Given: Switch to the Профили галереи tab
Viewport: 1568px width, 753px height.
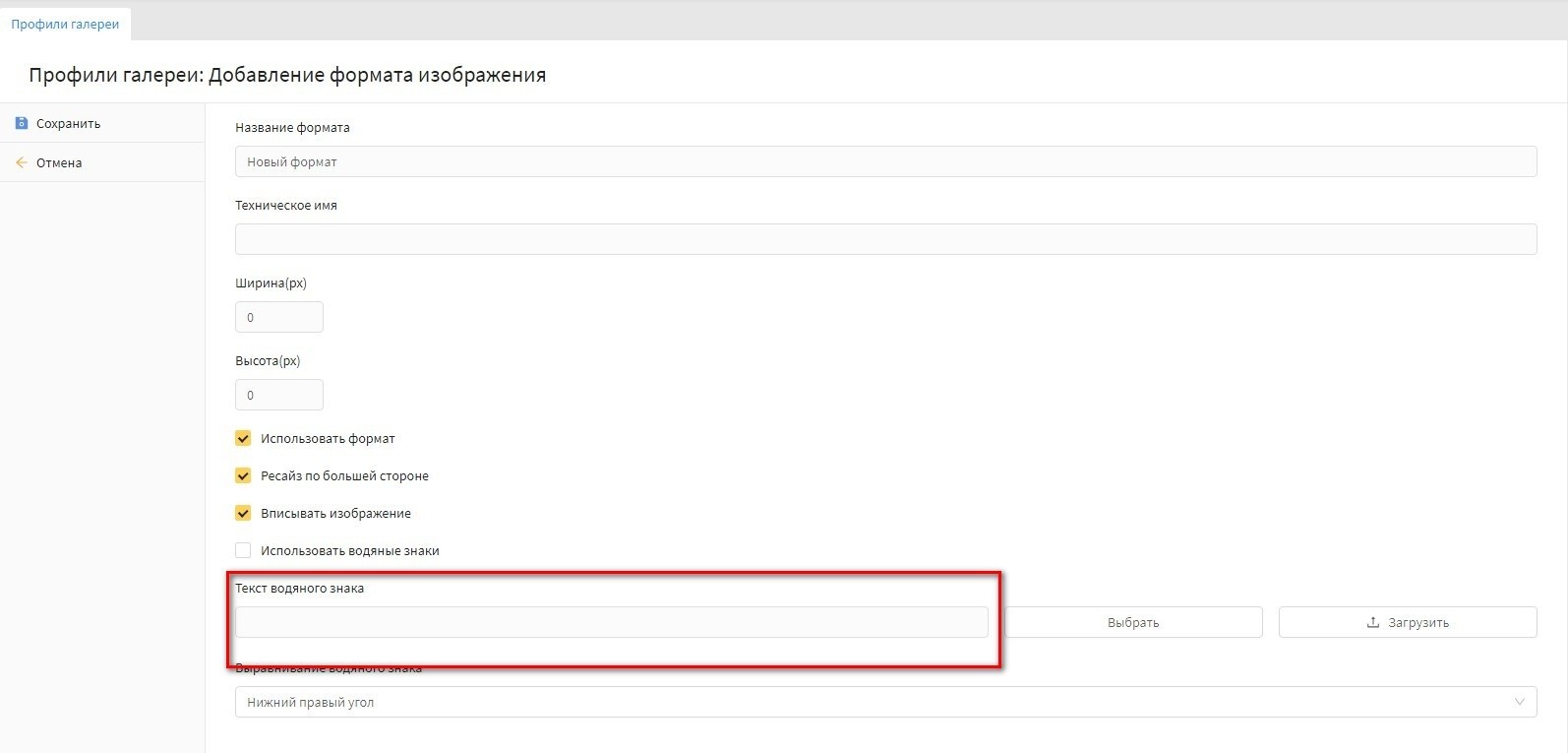Looking at the screenshot, I should [x=65, y=24].
